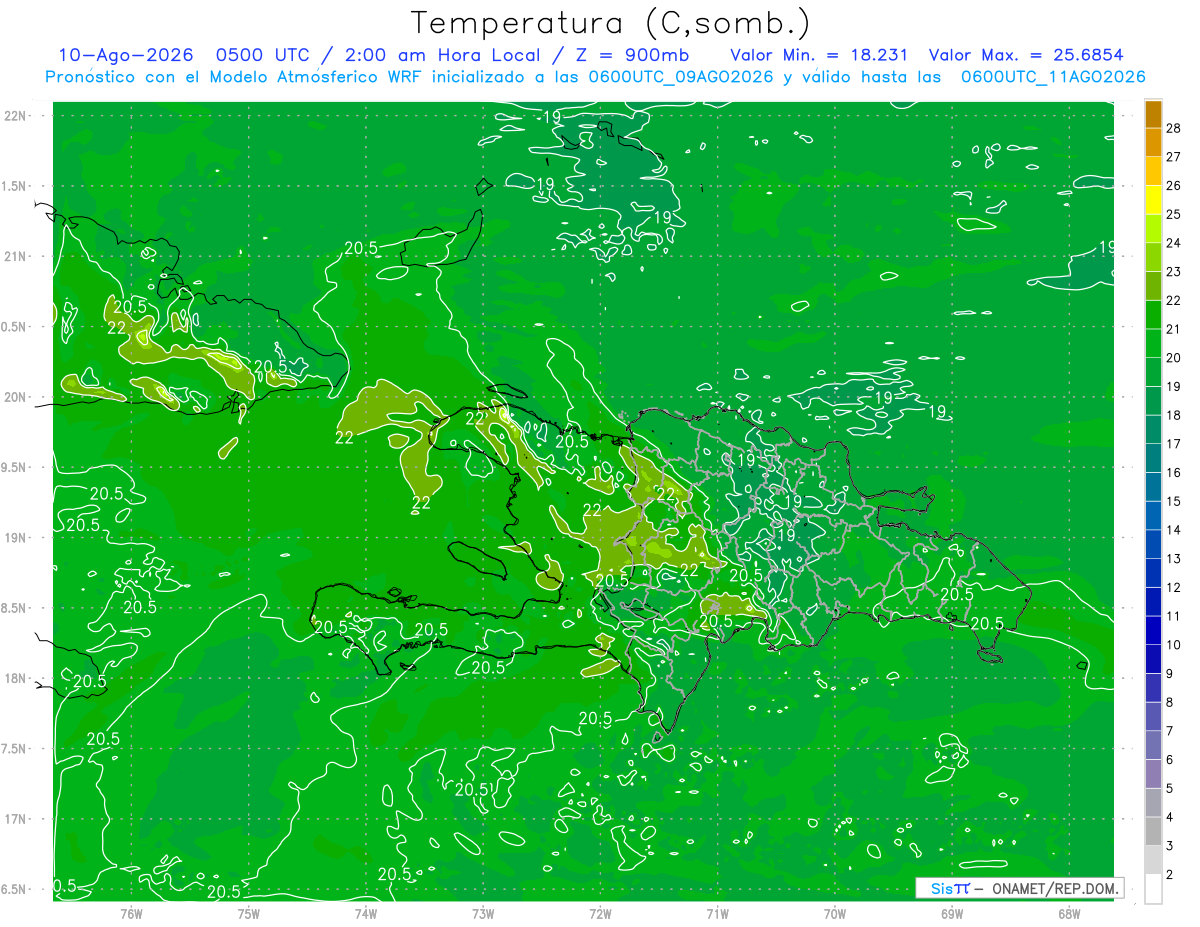Click the brown legend swatch above 28
The height and width of the screenshot is (927, 1200).
pyautogui.click(x=1153, y=114)
